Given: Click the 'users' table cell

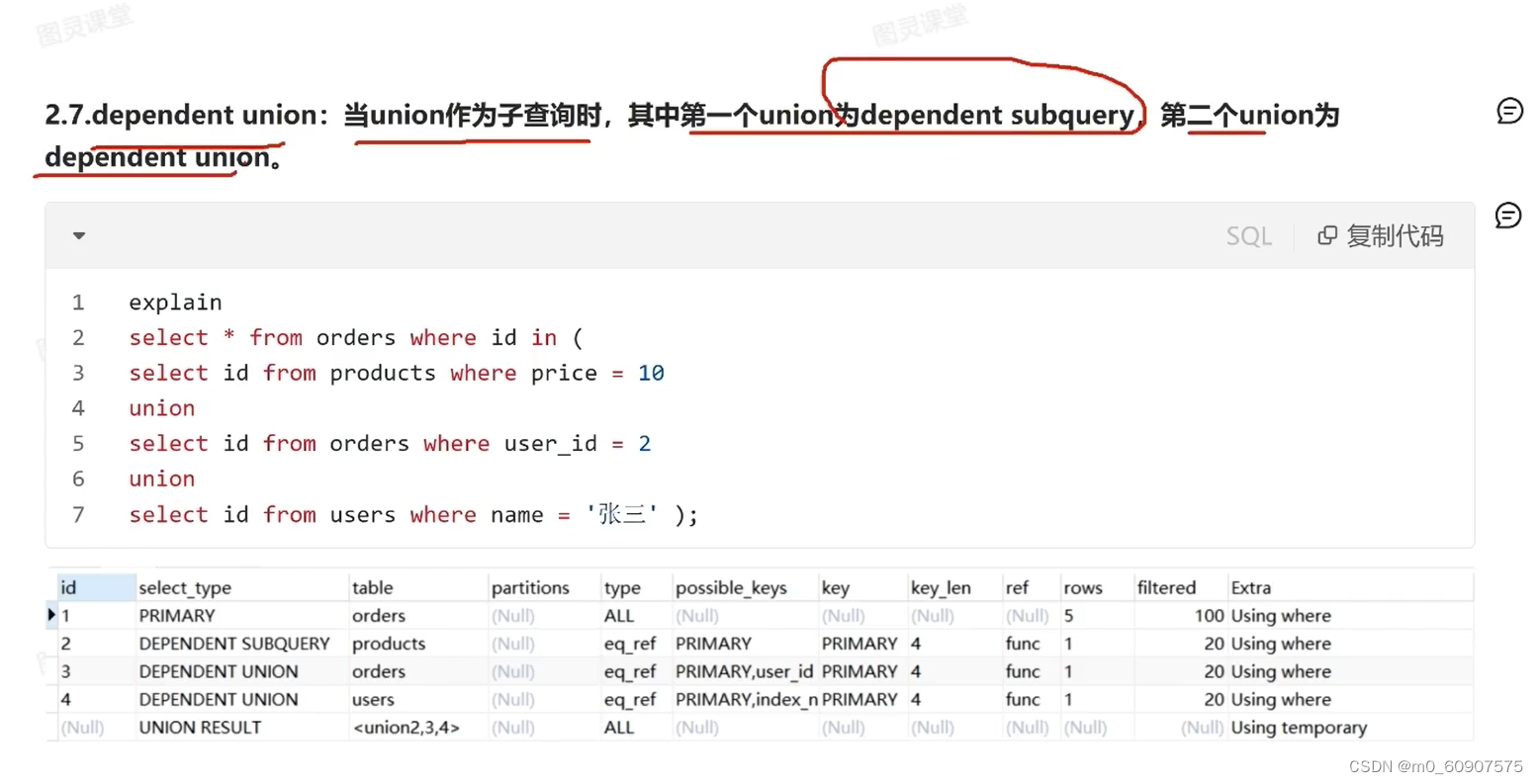Looking at the screenshot, I should point(417,699).
